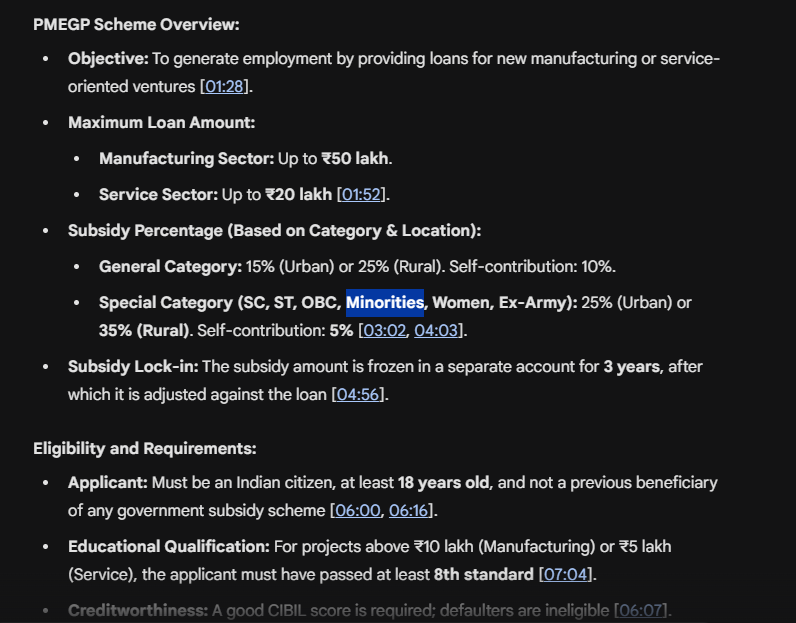Go to the 04:56 timestamp link
The image size is (796, 623).
tap(357, 394)
